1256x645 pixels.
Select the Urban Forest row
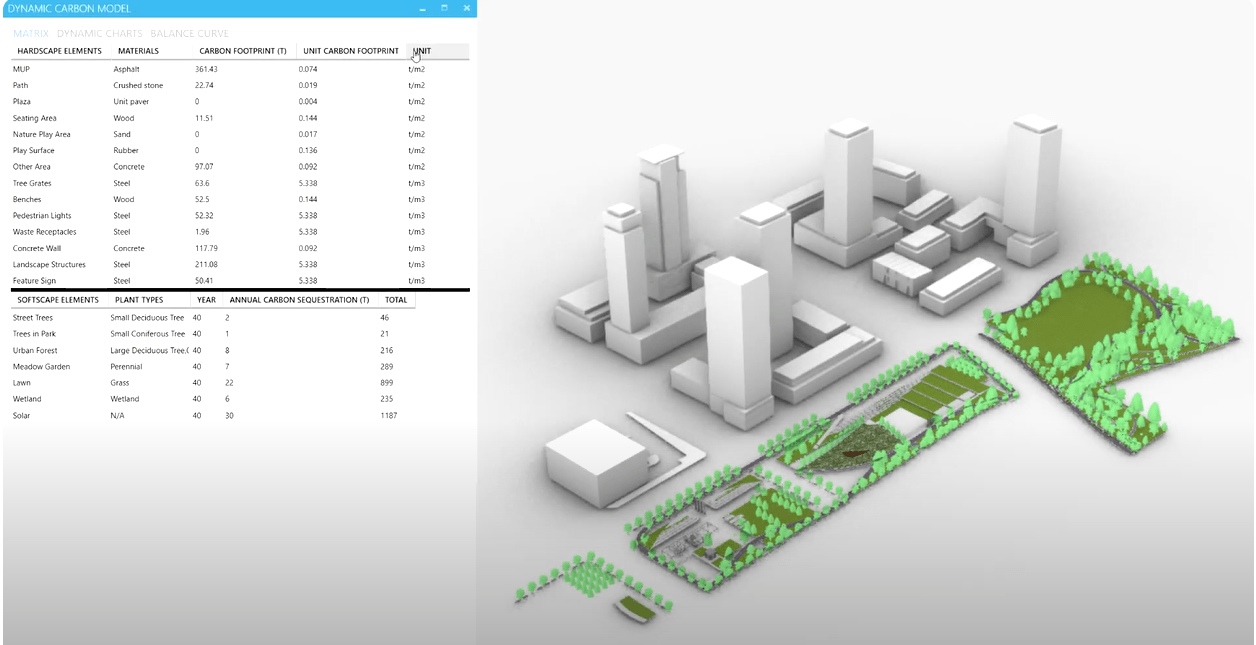coord(212,351)
